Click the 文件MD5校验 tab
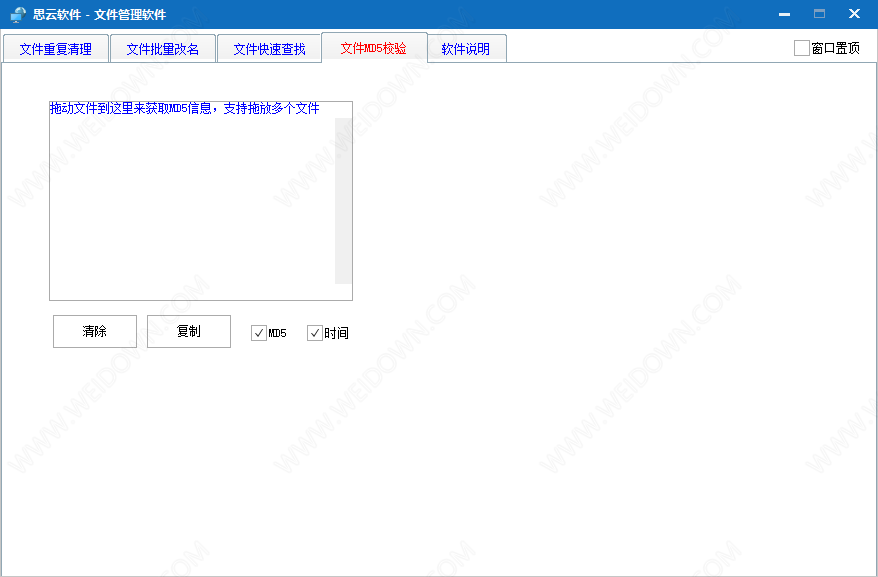 pyautogui.click(x=374, y=48)
